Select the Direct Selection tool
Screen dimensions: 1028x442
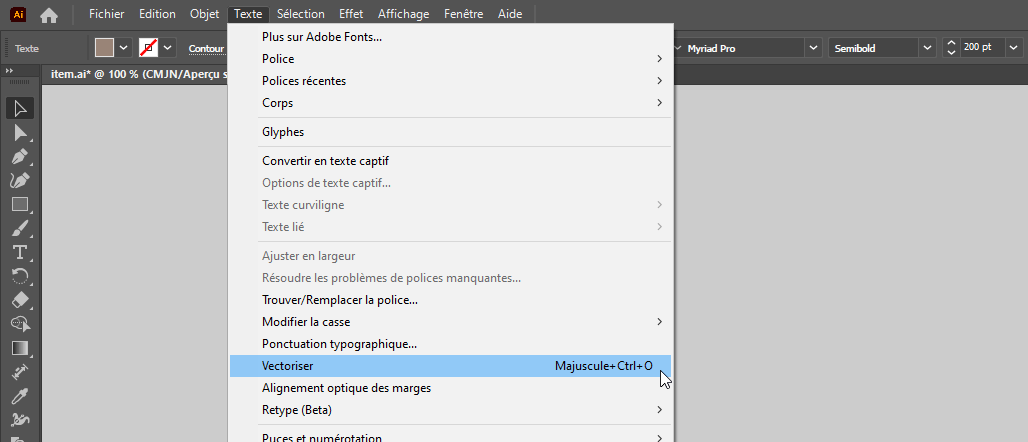coord(20,133)
